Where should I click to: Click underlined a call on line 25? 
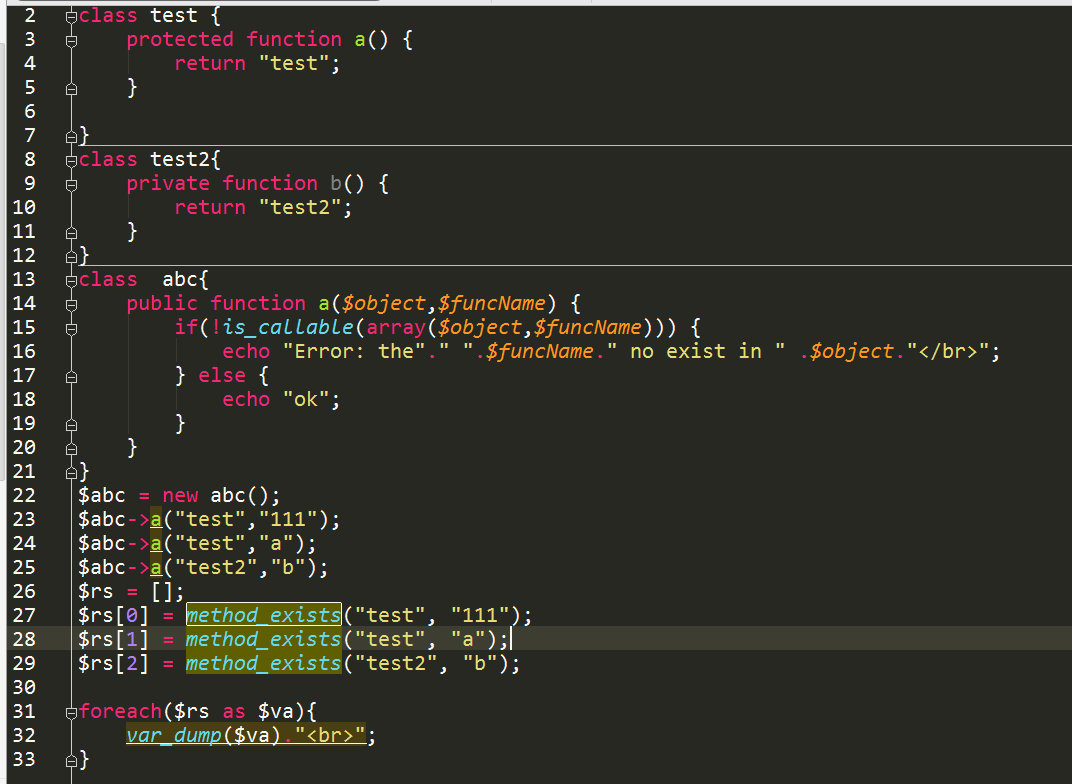tap(155, 567)
